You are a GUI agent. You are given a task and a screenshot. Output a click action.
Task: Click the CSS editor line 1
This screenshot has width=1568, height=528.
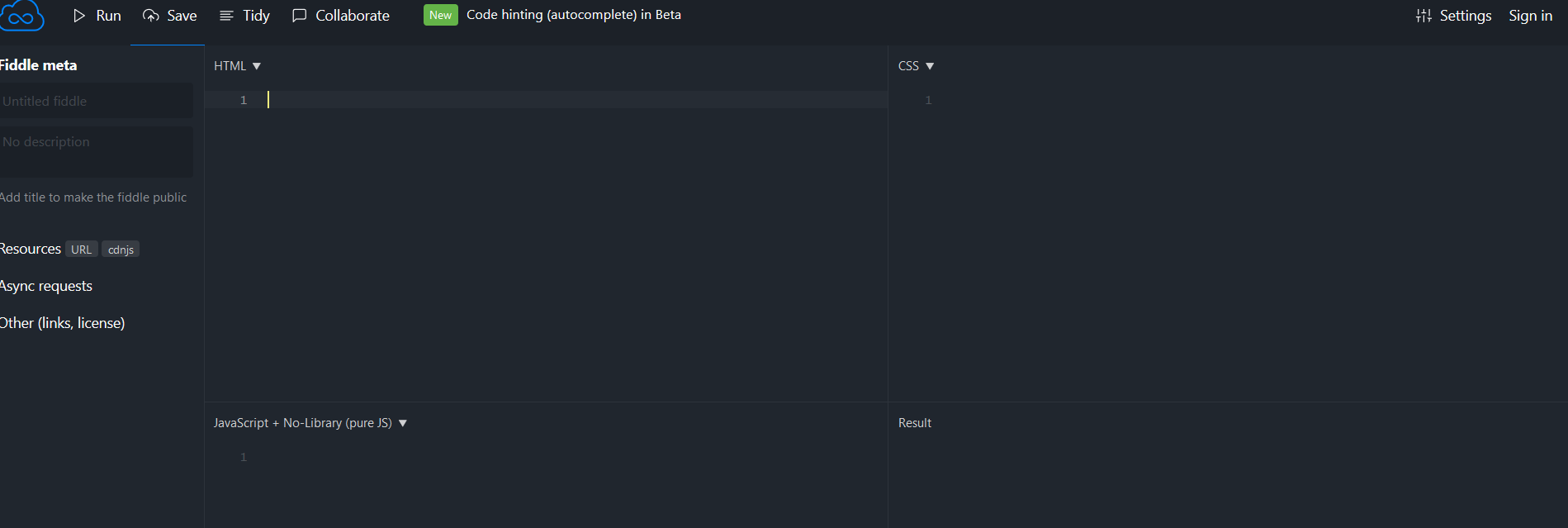(1228, 100)
